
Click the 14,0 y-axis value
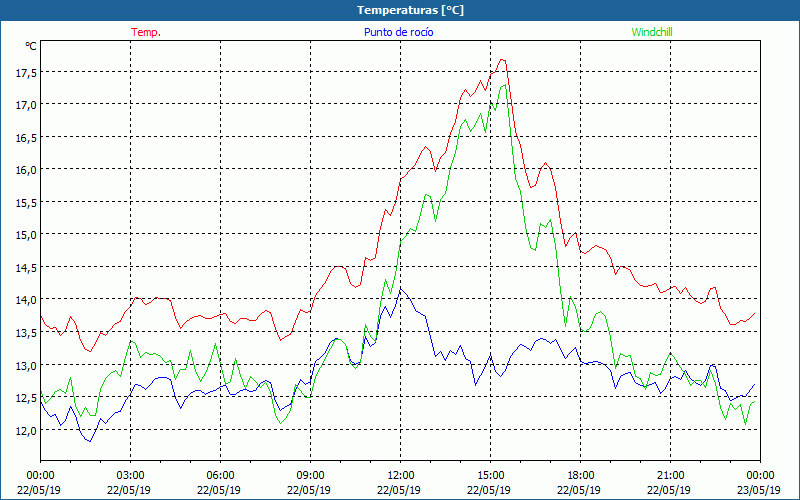click(26, 300)
